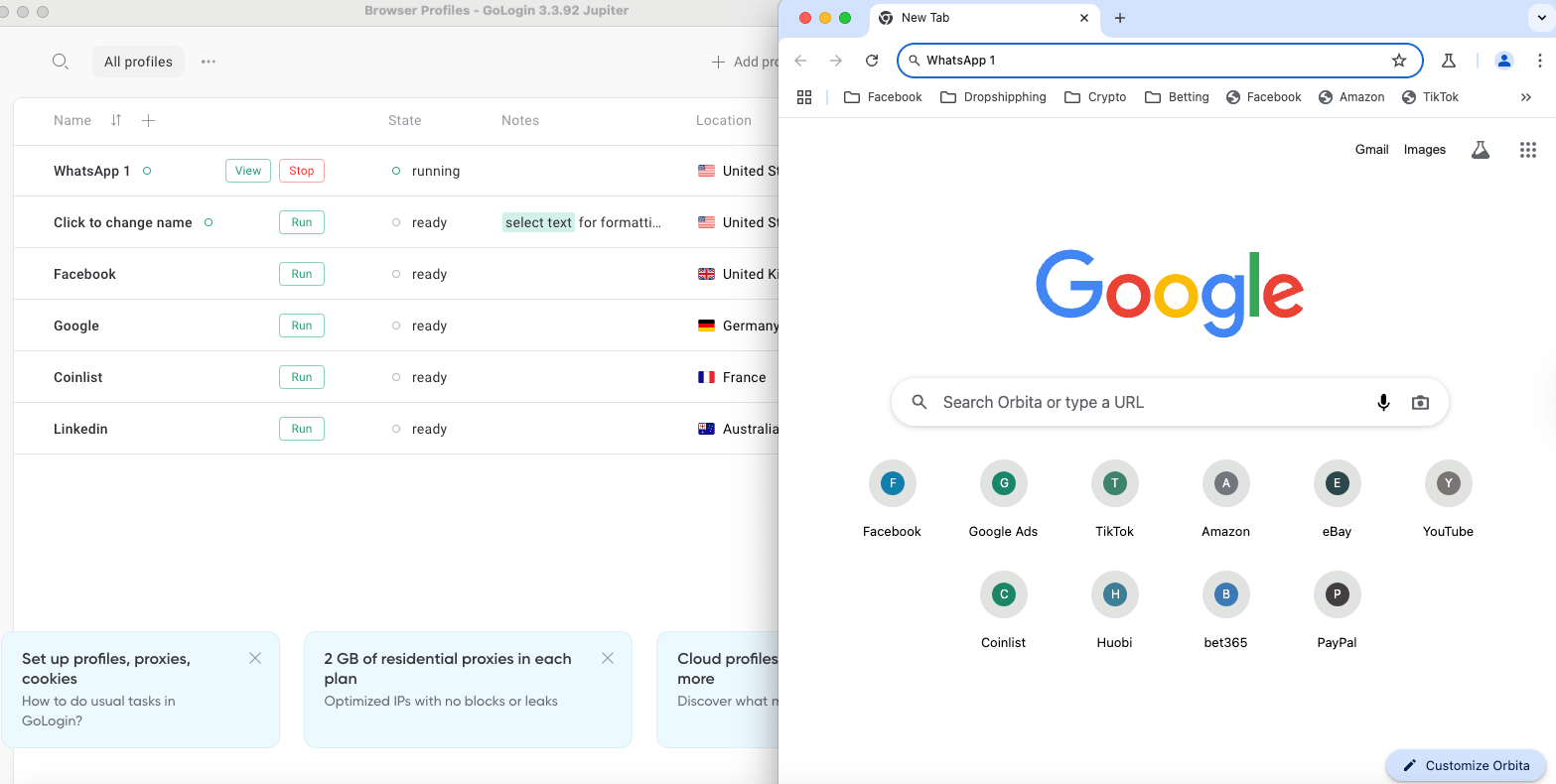Viewport: 1556px width, 784px height.
Task: Open the eBay shortcut tile
Action: tap(1338, 499)
